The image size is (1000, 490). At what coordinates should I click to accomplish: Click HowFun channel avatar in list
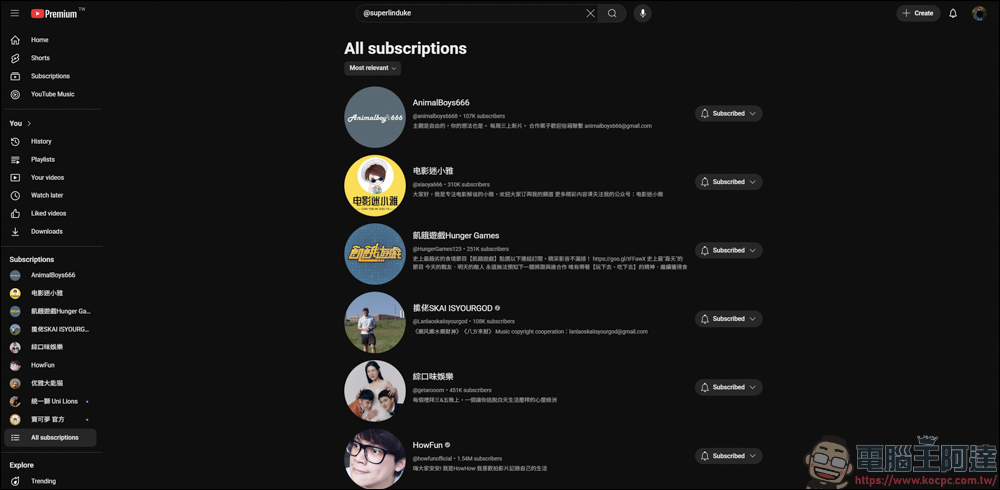click(x=375, y=459)
